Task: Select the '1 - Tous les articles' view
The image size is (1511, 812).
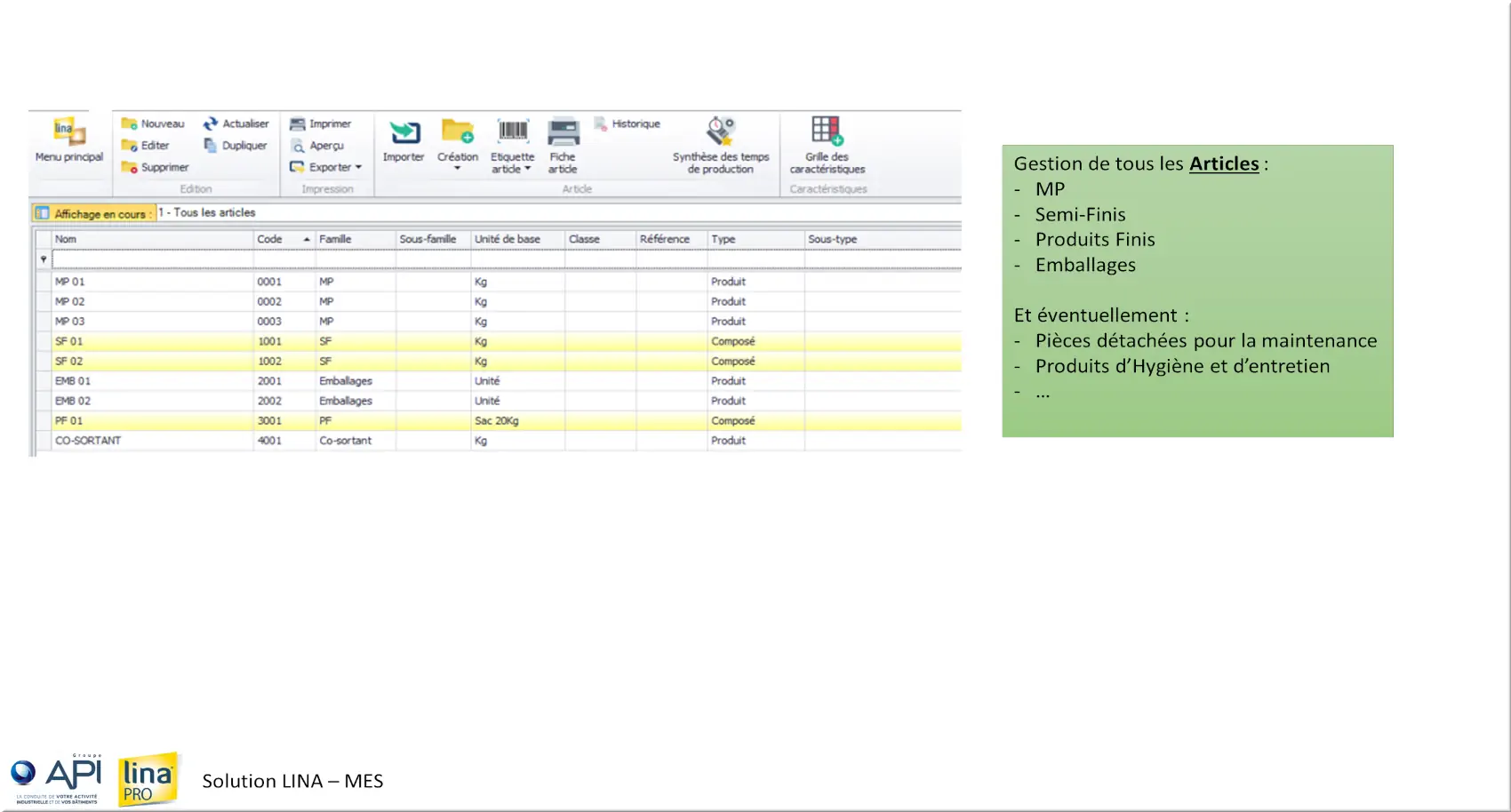Action: 207,213
